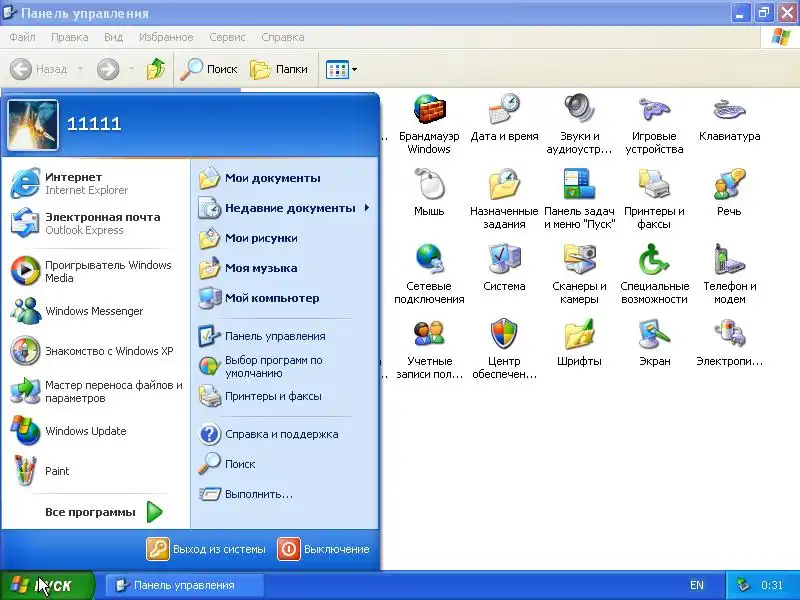Open the Дата и время icon
This screenshot has width=800, height=600.
pos(504,118)
